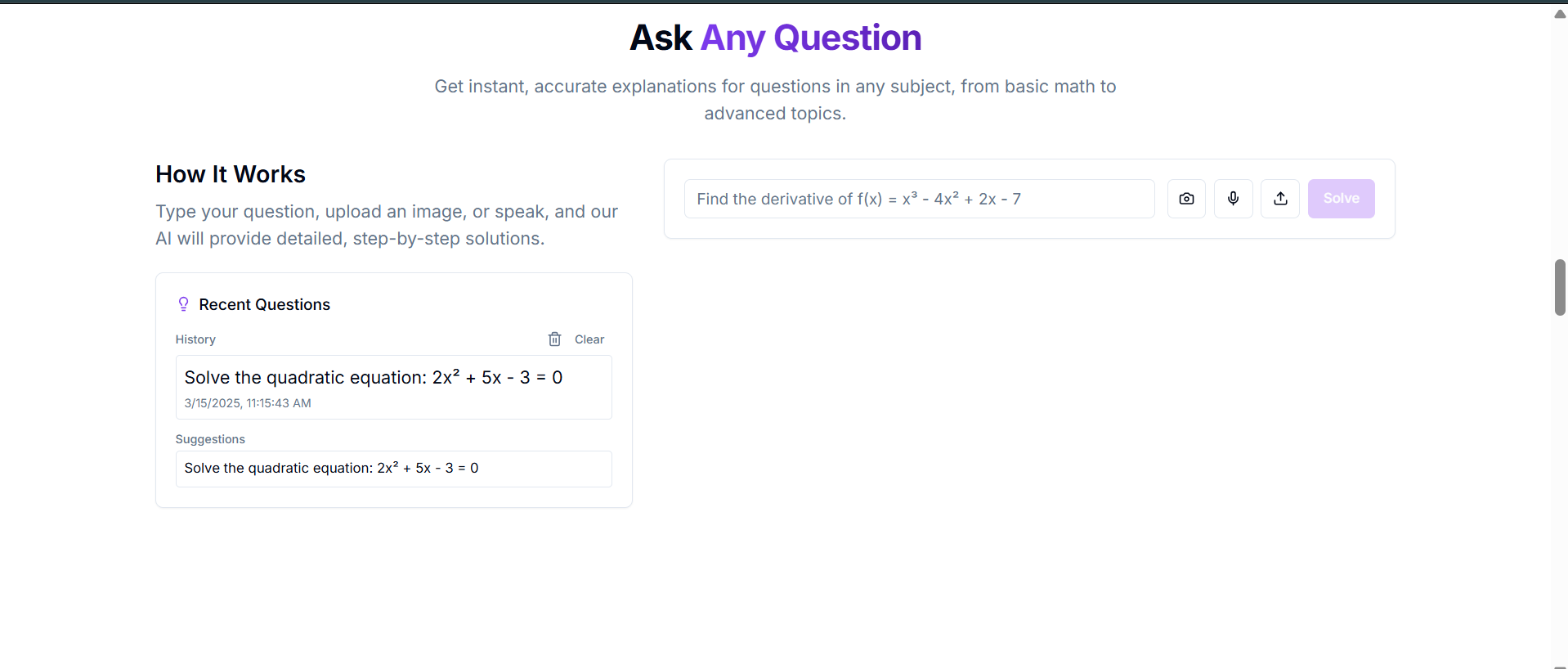Clear the question history
1568x669 pixels.
(576, 339)
